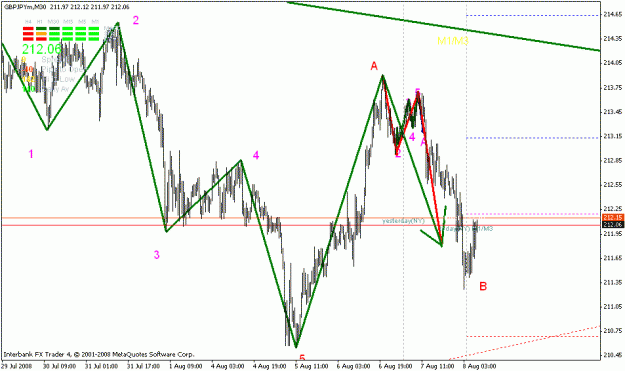Click the 212.25 price axis label

tap(613, 209)
